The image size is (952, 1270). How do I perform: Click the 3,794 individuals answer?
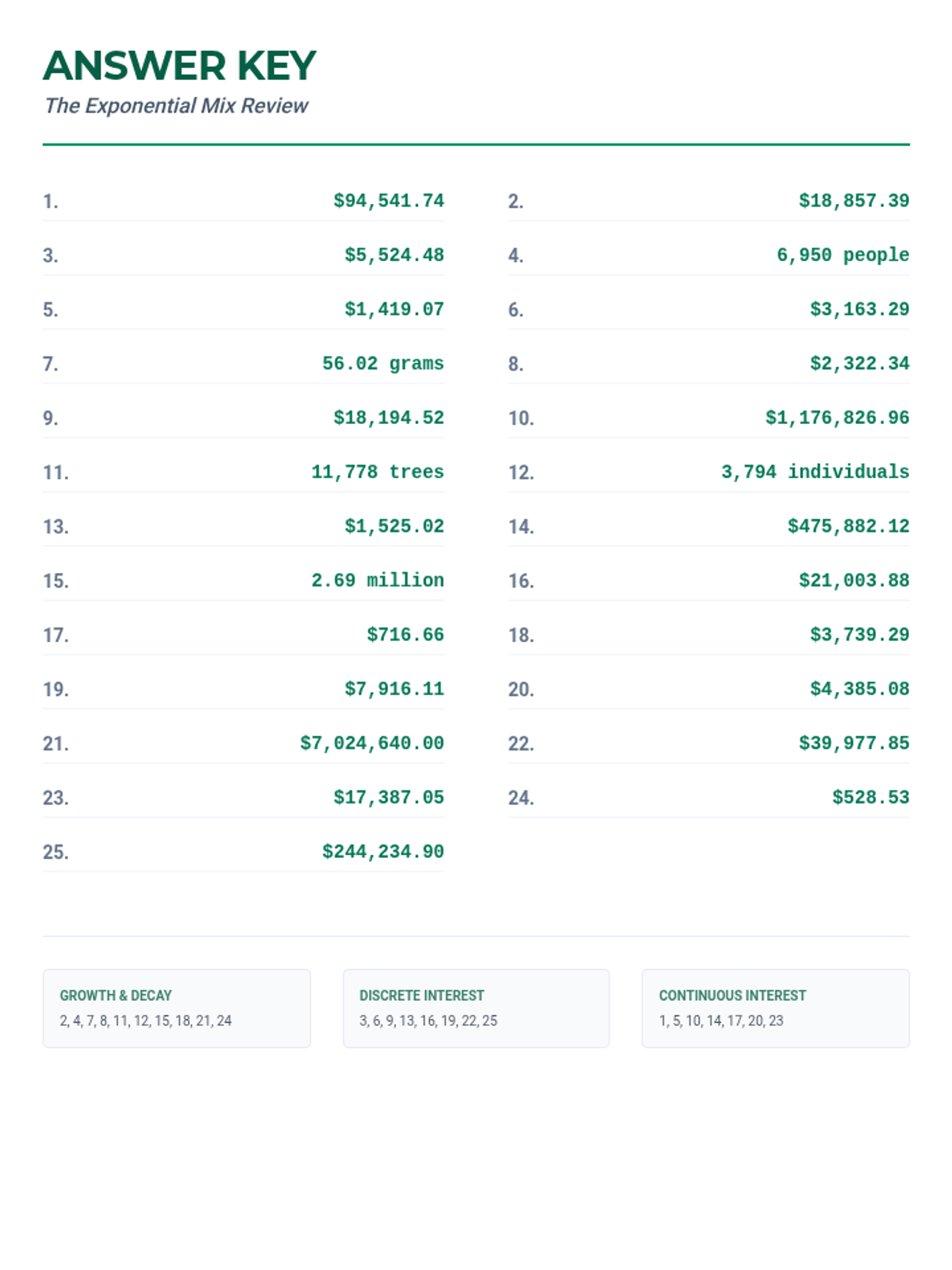click(x=814, y=471)
